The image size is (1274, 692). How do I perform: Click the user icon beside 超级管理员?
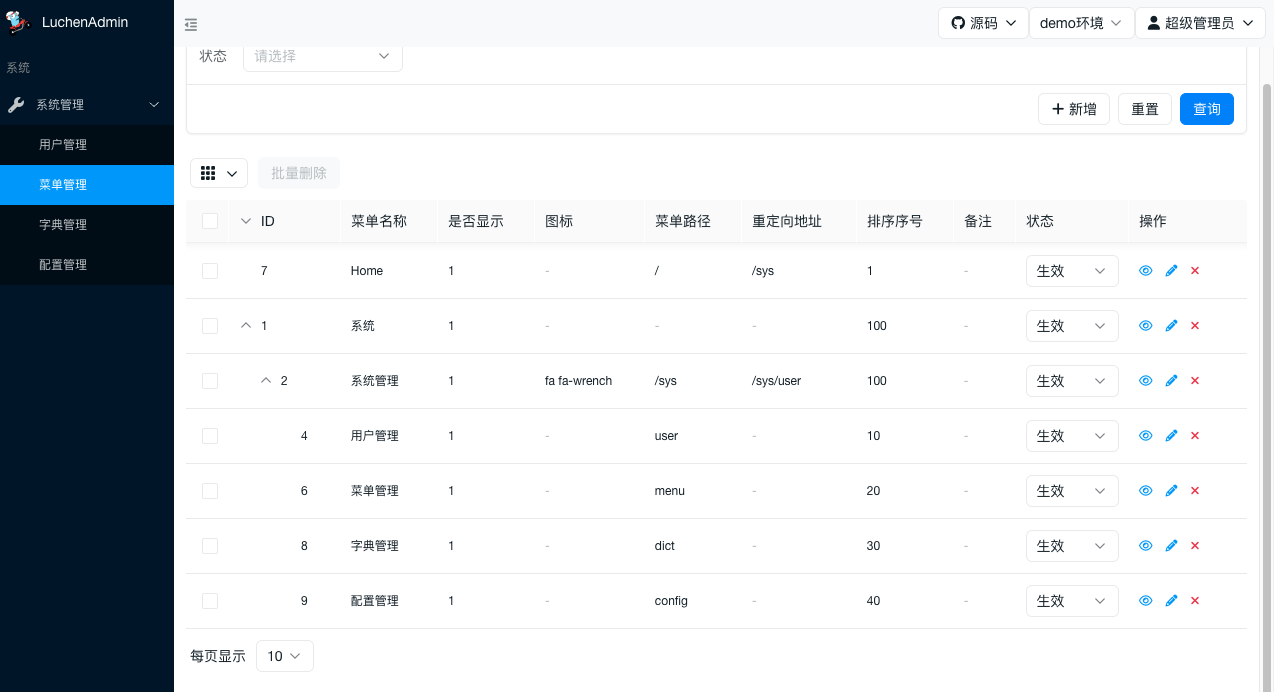(x=1154, y=22)
